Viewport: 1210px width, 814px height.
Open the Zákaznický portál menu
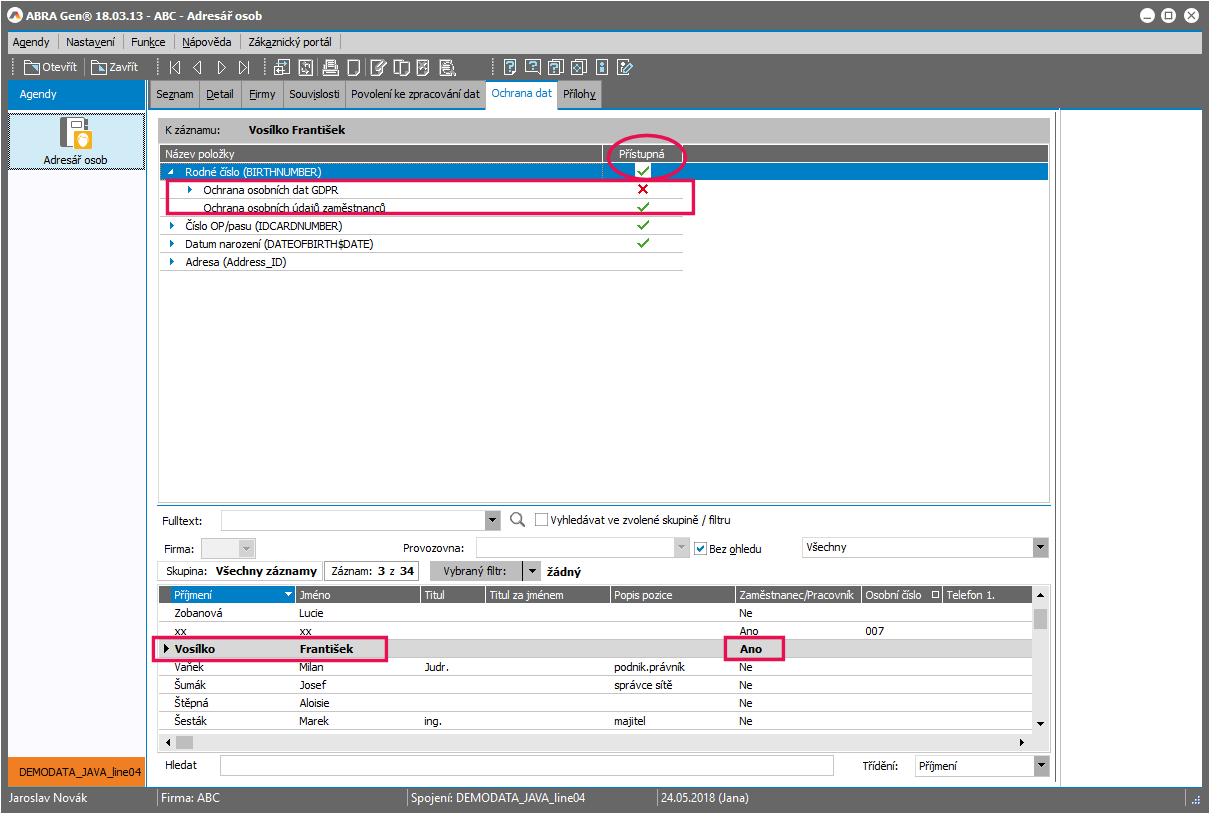pos(290,42)
